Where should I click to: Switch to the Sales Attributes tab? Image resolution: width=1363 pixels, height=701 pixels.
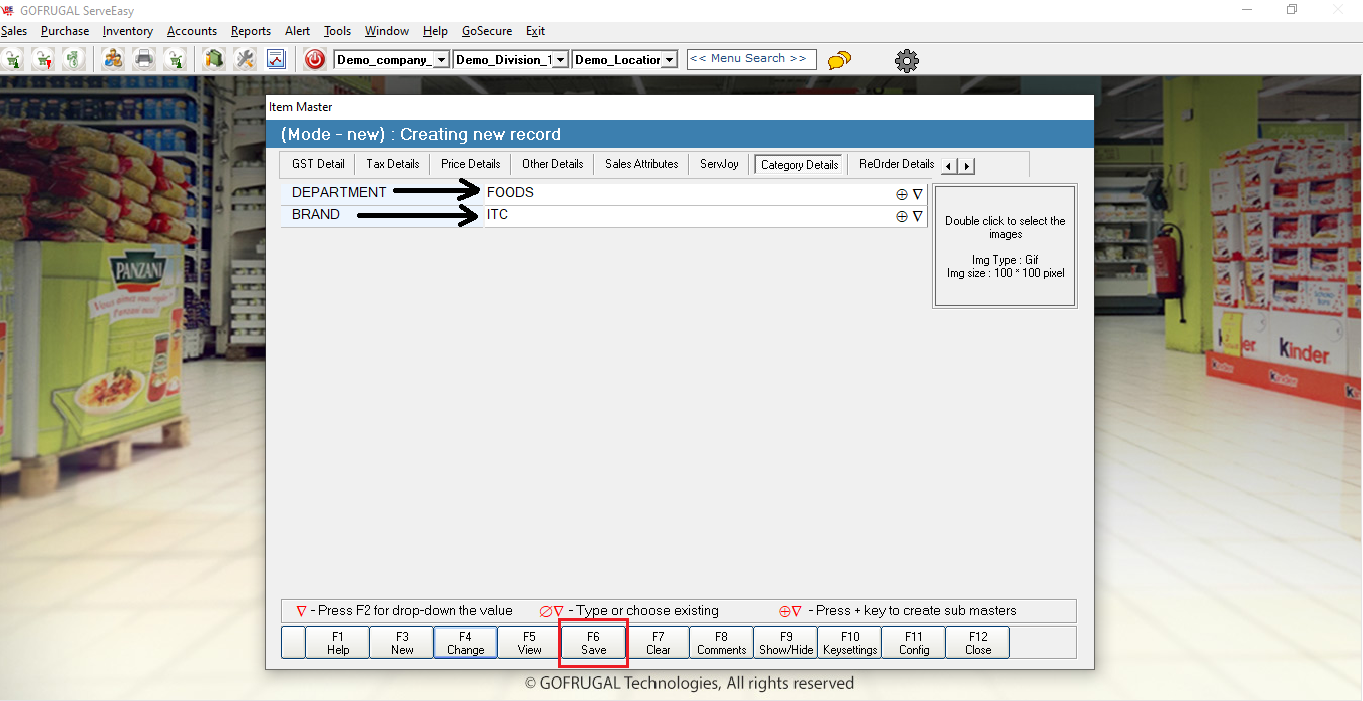click(x=642, y=164)
